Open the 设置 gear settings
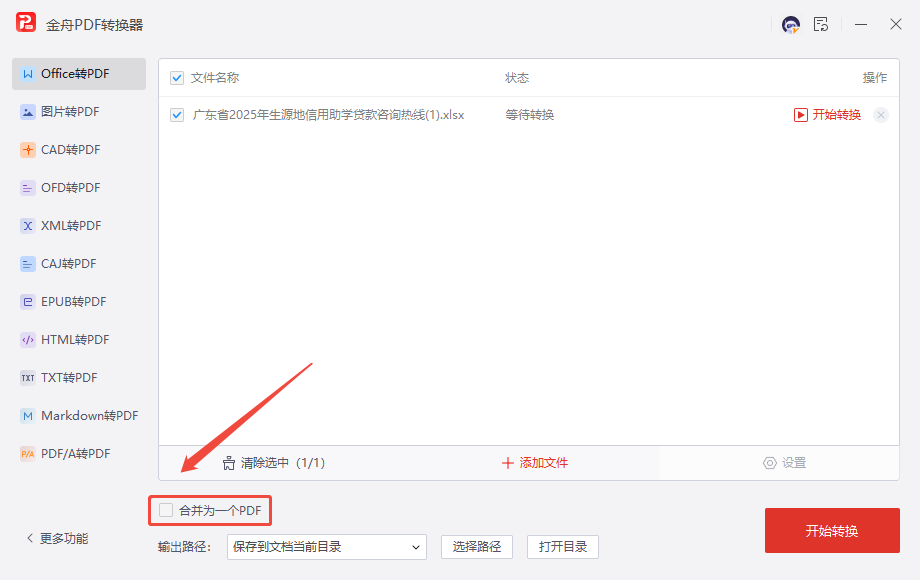The image size is (920, 580). point(784,463)
